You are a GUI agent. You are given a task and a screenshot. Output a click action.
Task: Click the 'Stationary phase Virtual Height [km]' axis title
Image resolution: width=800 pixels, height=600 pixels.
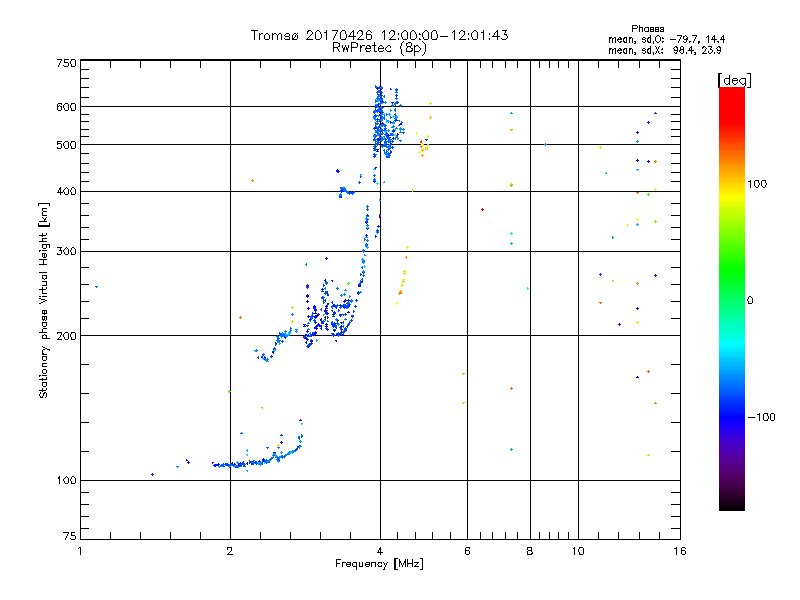click(x=43, y=300)
